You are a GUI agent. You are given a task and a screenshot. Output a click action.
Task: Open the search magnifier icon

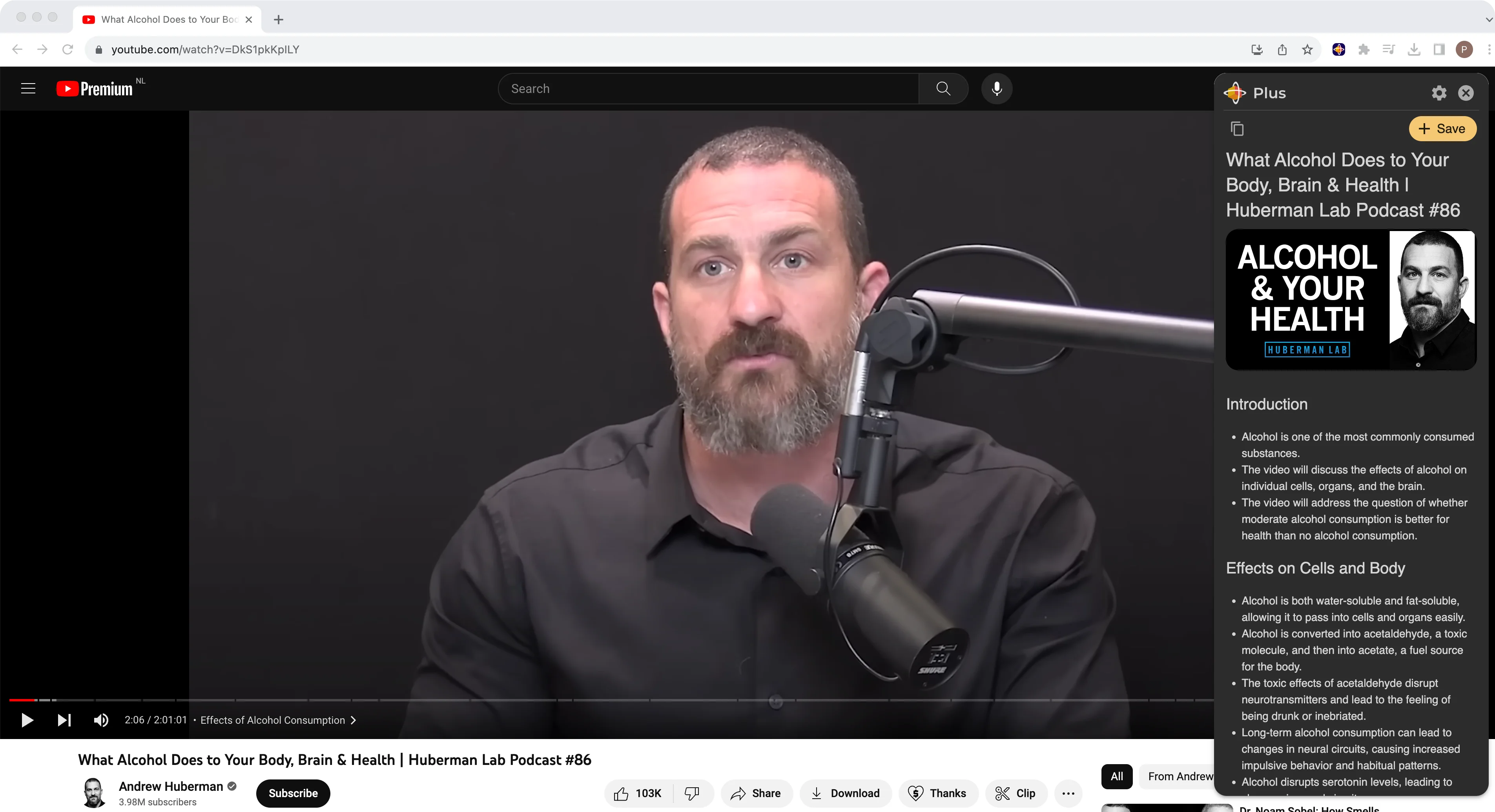(943, 88)
